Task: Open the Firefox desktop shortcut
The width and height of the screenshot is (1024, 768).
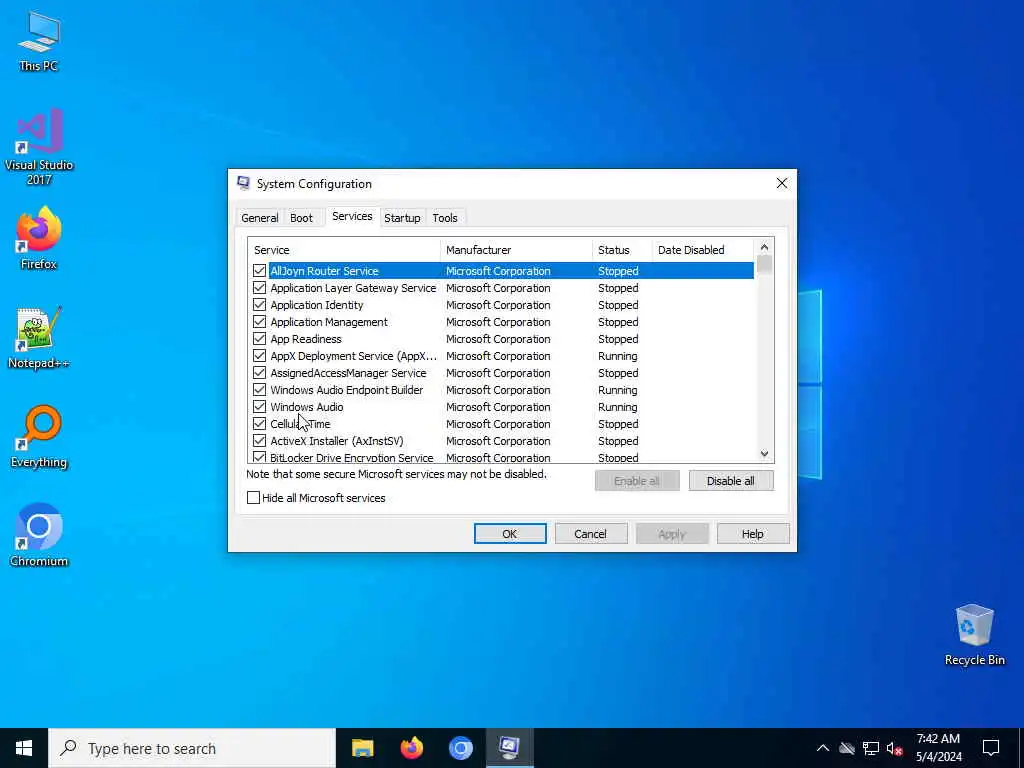Action: tap(39, 238)
